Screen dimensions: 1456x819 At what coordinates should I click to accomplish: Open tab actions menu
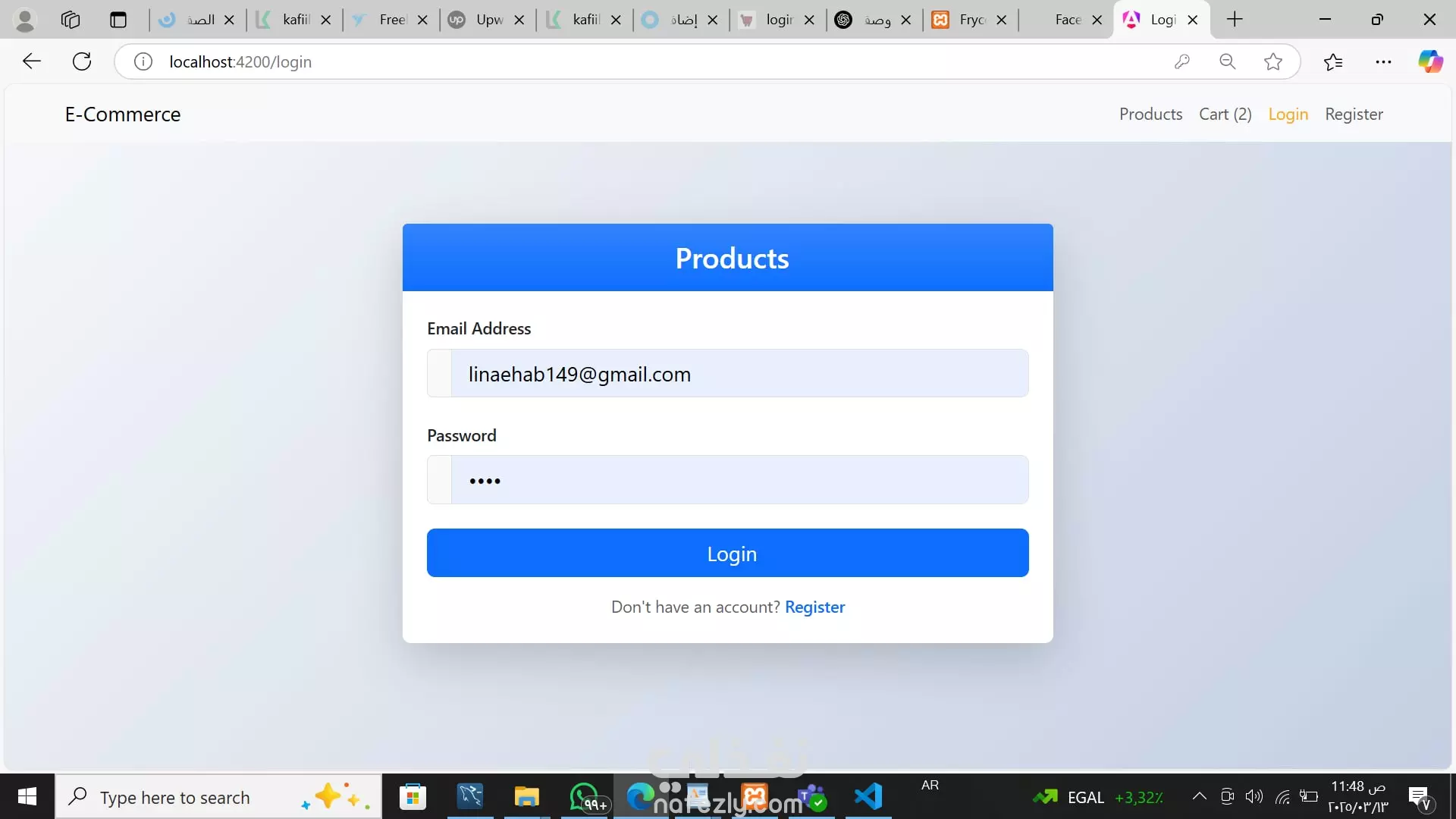(118, 20)
